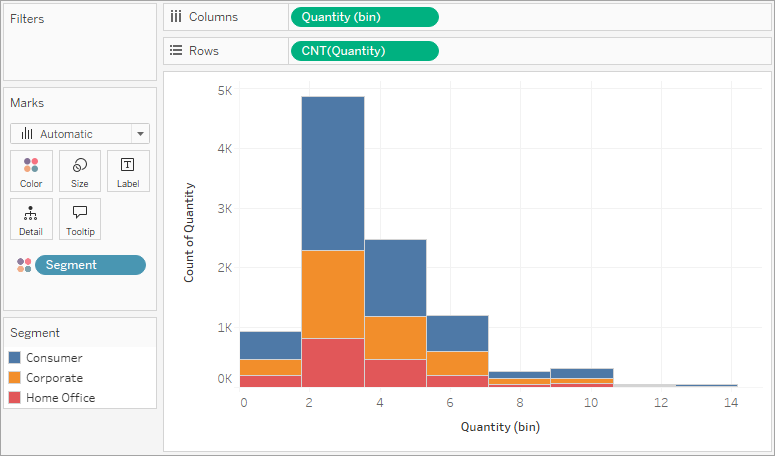Open the Size marks card
The image size is (775, 456).
click(80, 171)
